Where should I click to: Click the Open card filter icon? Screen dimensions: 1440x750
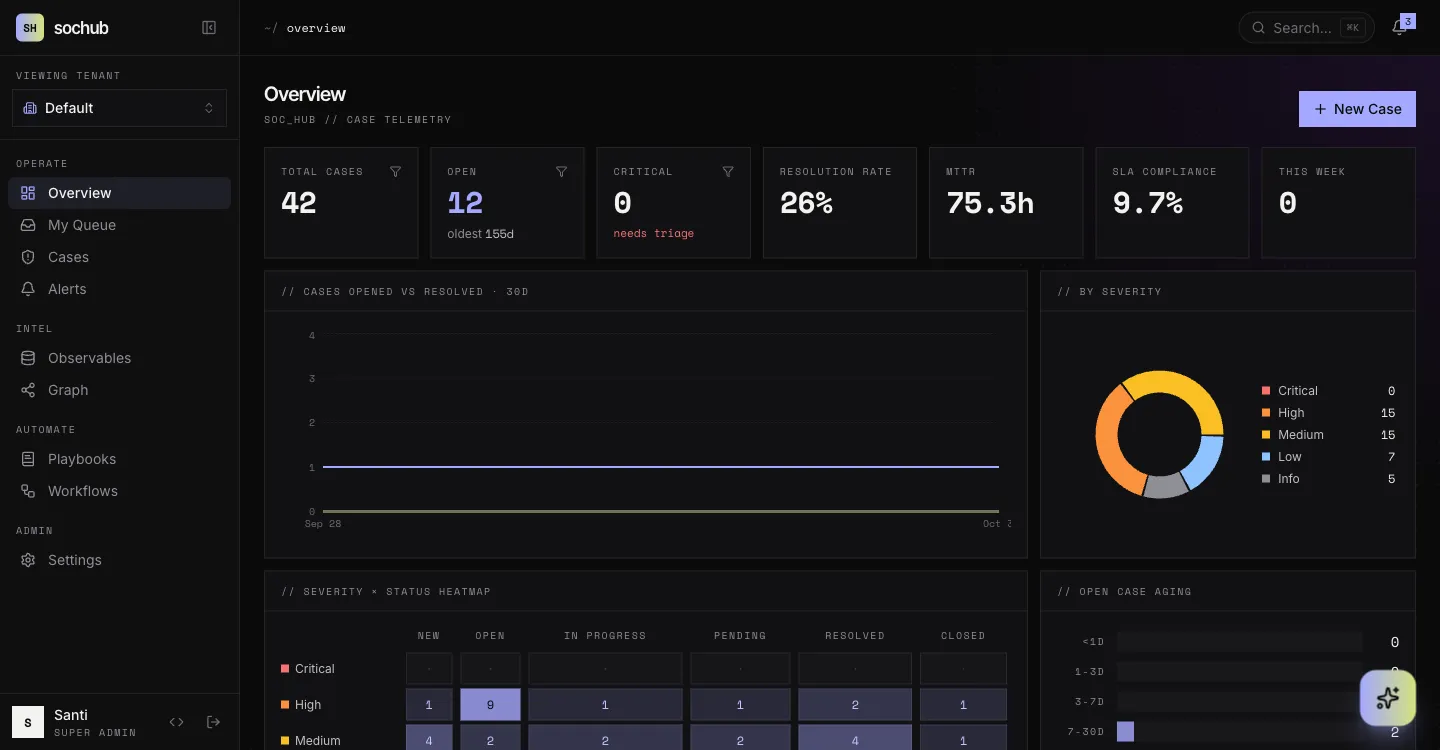point(561,172)
